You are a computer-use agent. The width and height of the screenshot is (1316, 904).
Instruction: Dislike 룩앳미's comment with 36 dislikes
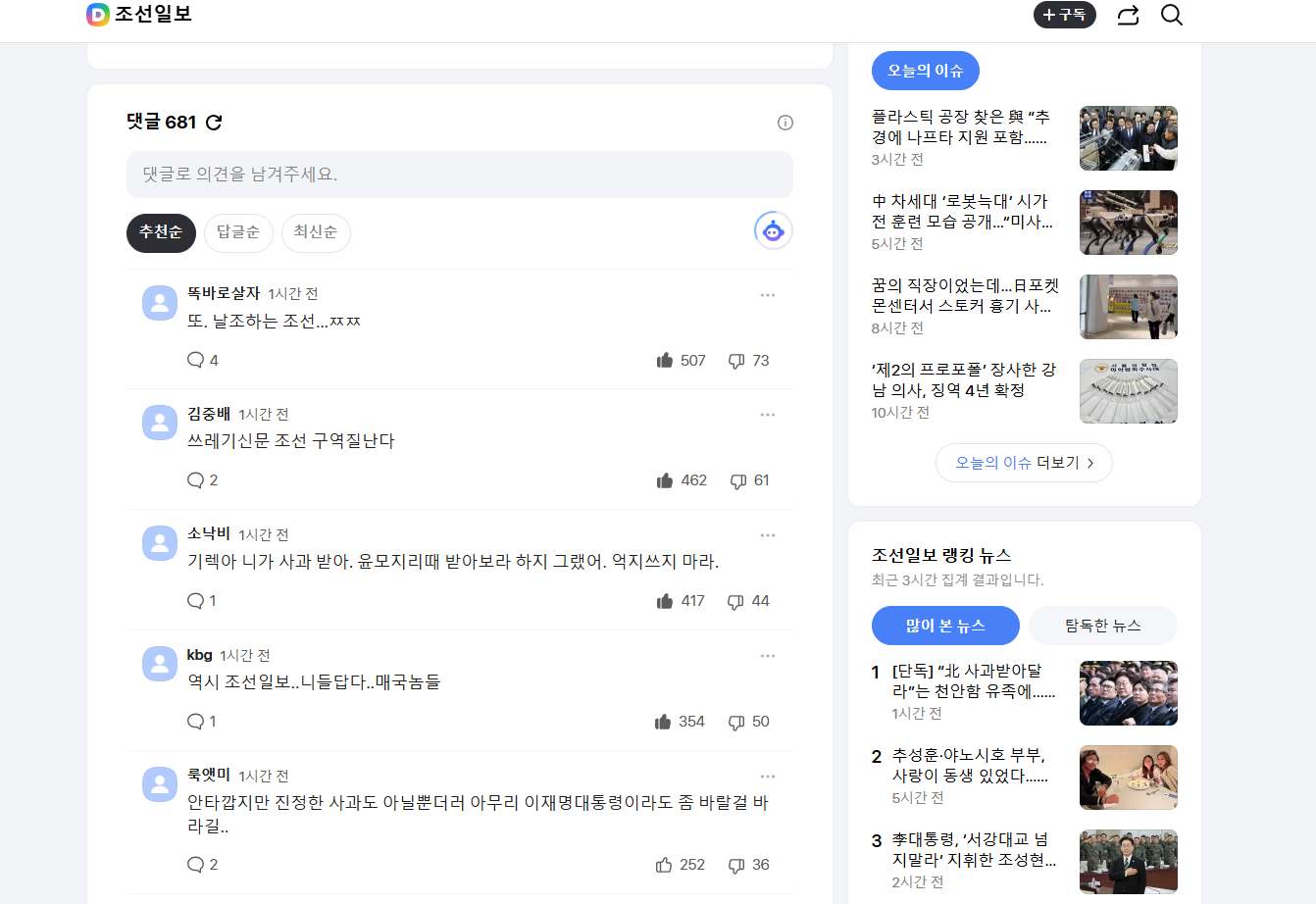pyautogui.click(x=748, y=865)
